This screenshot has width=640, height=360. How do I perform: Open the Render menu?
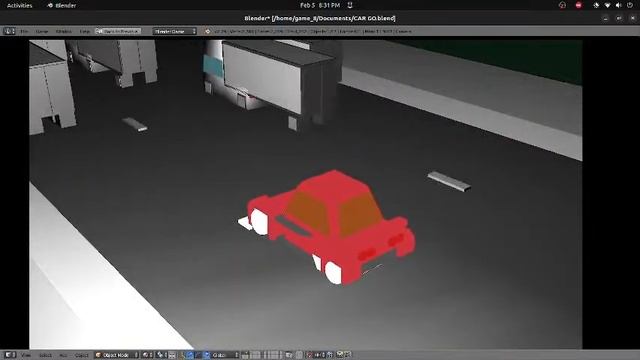(42, 31)
